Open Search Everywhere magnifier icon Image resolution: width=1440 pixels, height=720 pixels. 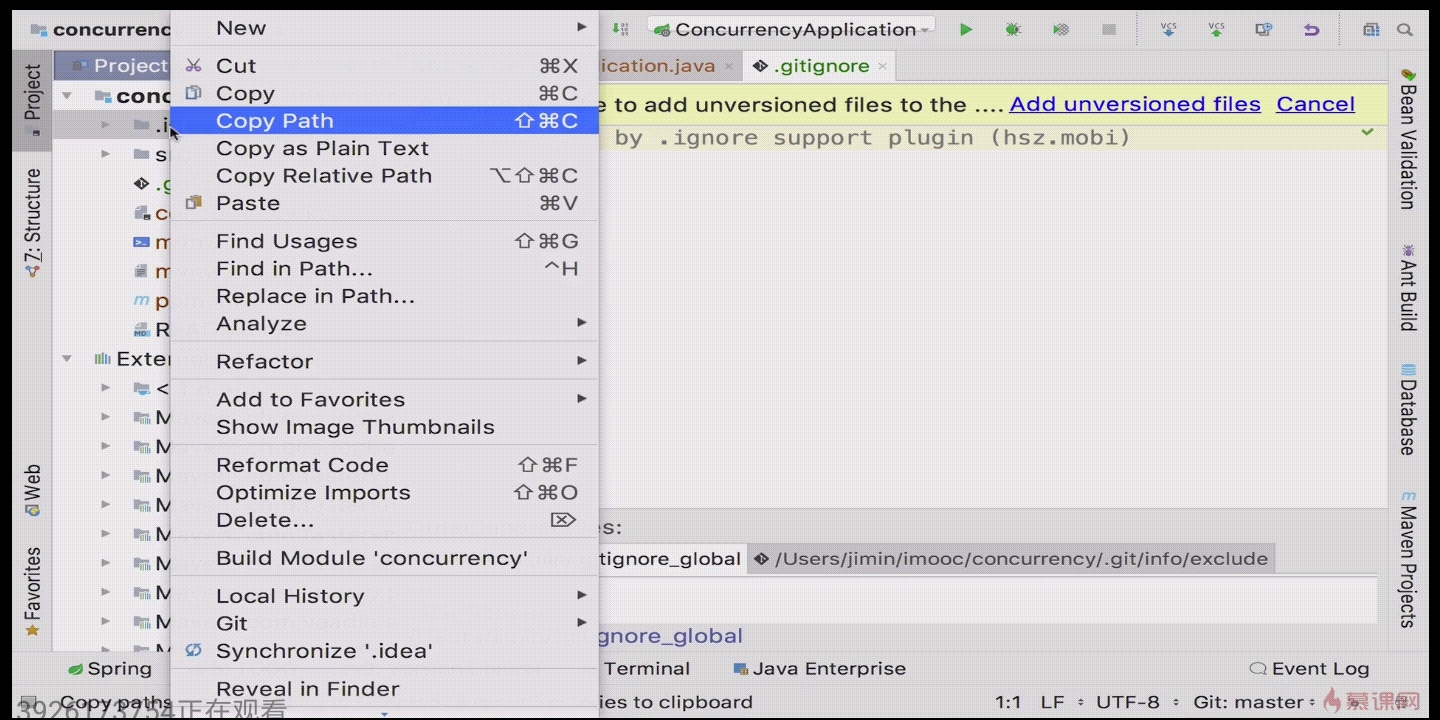(x=1405, y=30)
